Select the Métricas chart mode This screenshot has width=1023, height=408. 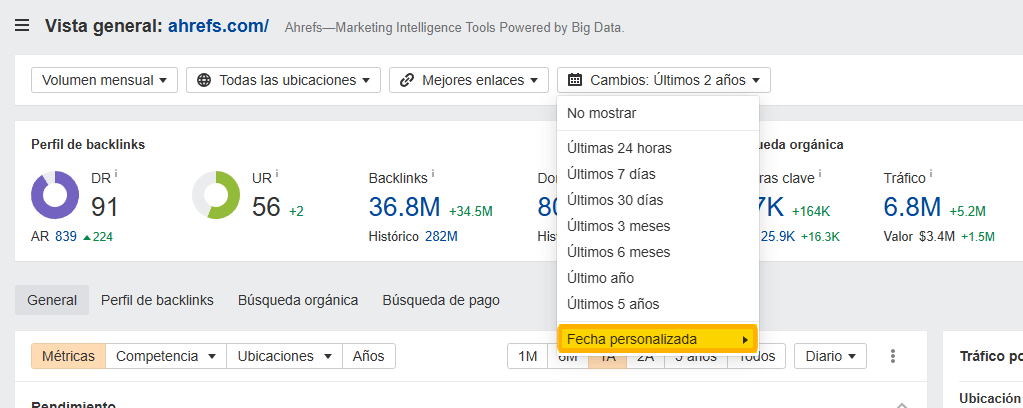tap(69, 356)
